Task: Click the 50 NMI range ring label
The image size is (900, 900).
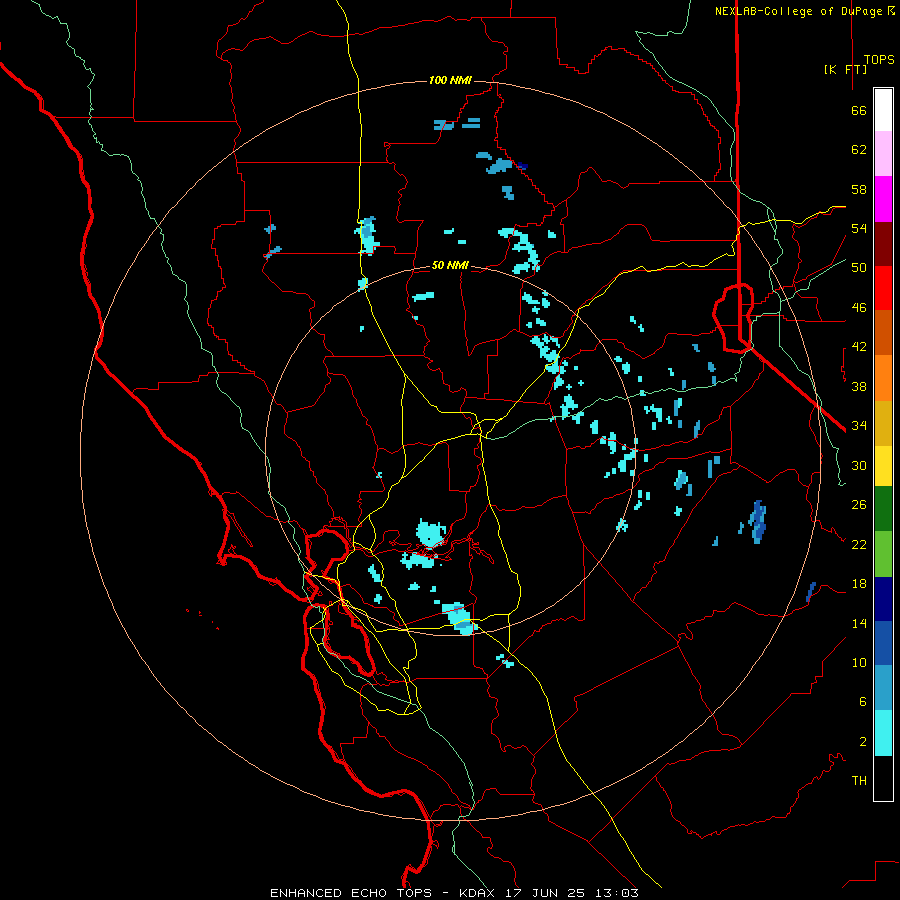Action: (x=450, y=265)
